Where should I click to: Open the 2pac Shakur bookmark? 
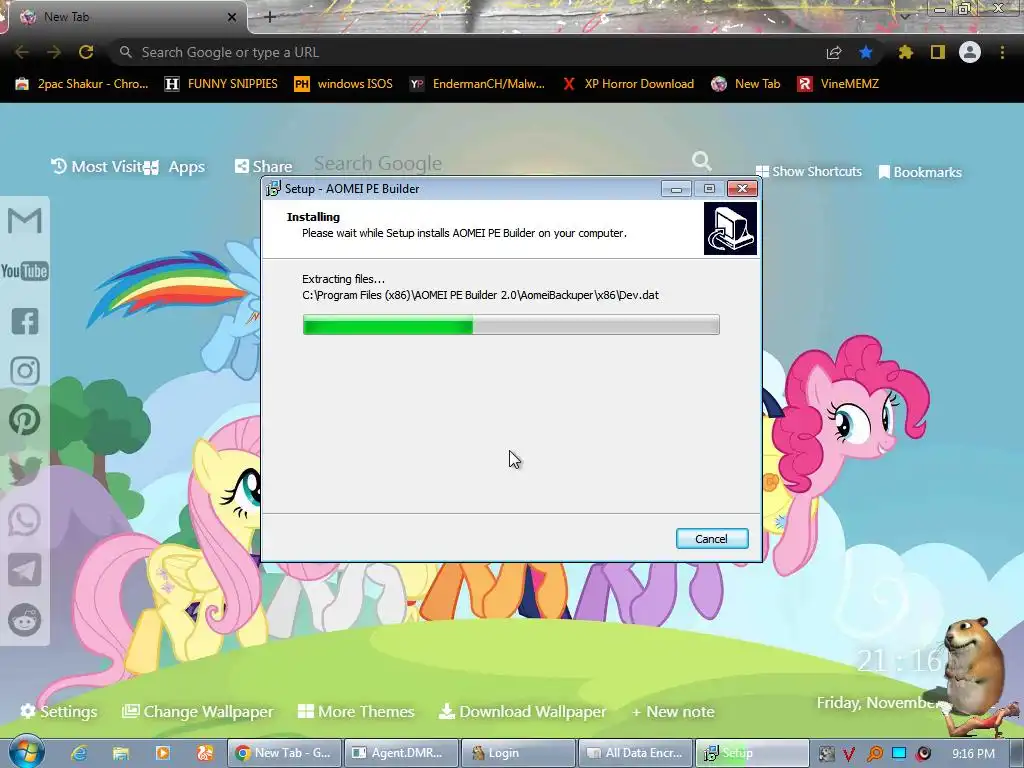[x=82, y=84]
